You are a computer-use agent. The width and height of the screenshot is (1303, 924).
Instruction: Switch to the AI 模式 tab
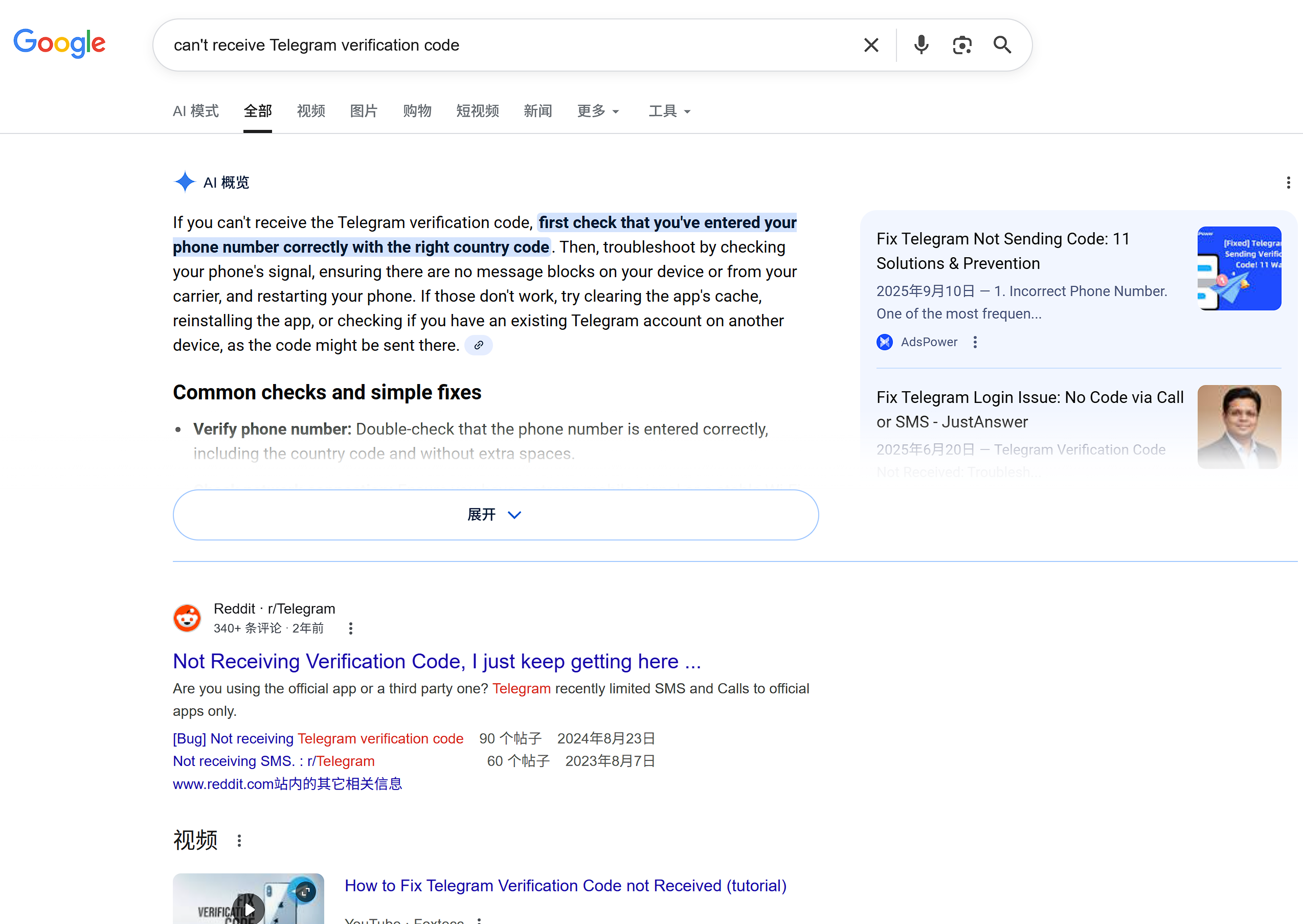[196, 111]
